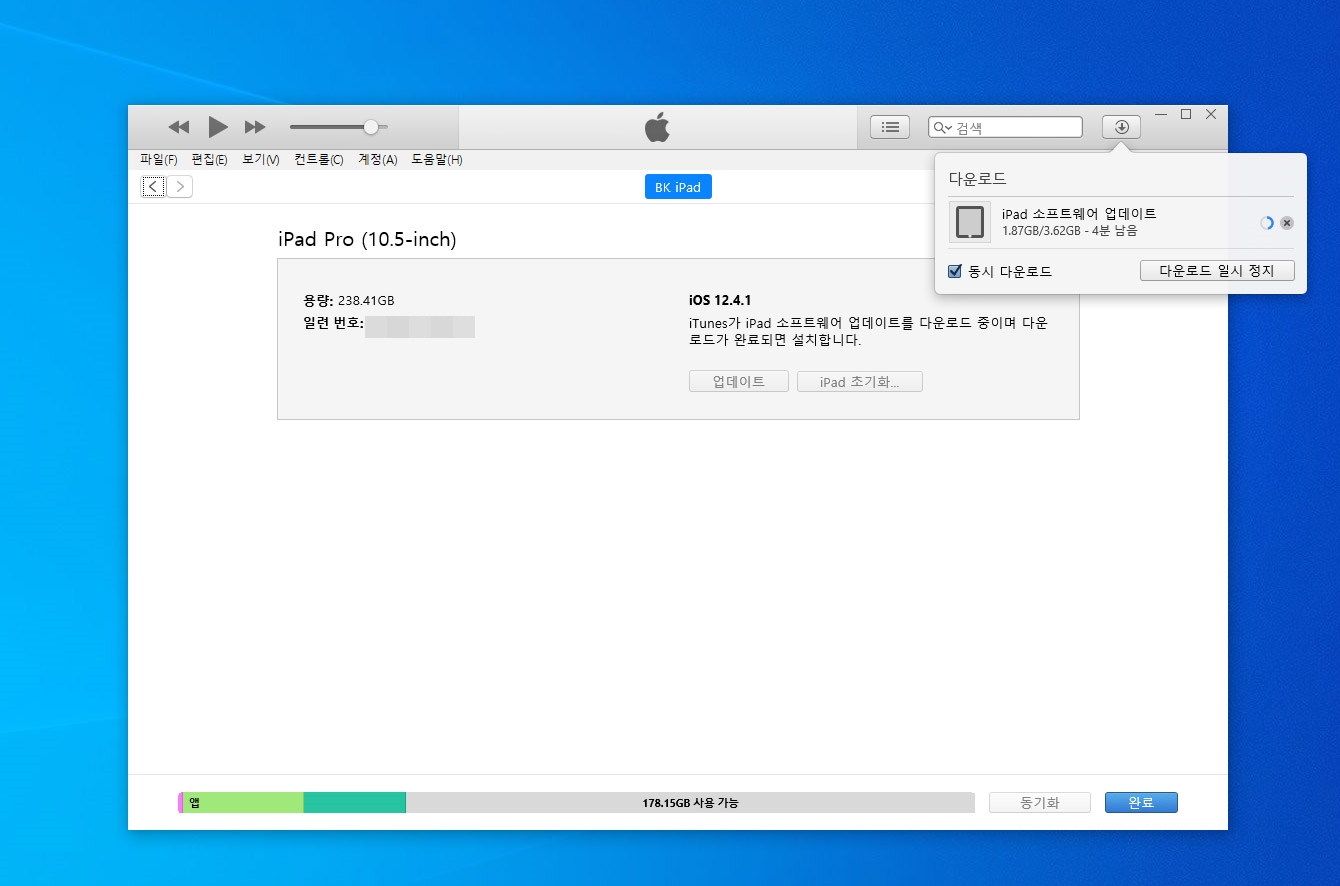
Task: Click the iPad device icon in downloads
Action: 970,222
